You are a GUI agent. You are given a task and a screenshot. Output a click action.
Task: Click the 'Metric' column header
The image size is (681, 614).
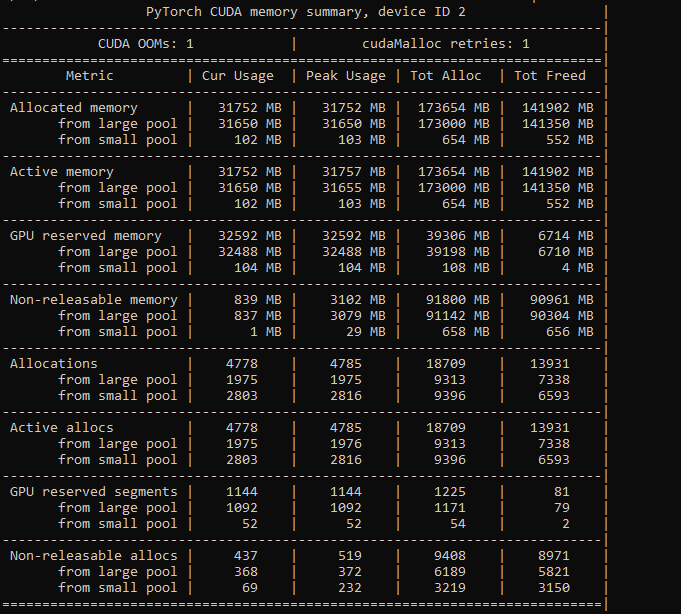coord(89,76)
